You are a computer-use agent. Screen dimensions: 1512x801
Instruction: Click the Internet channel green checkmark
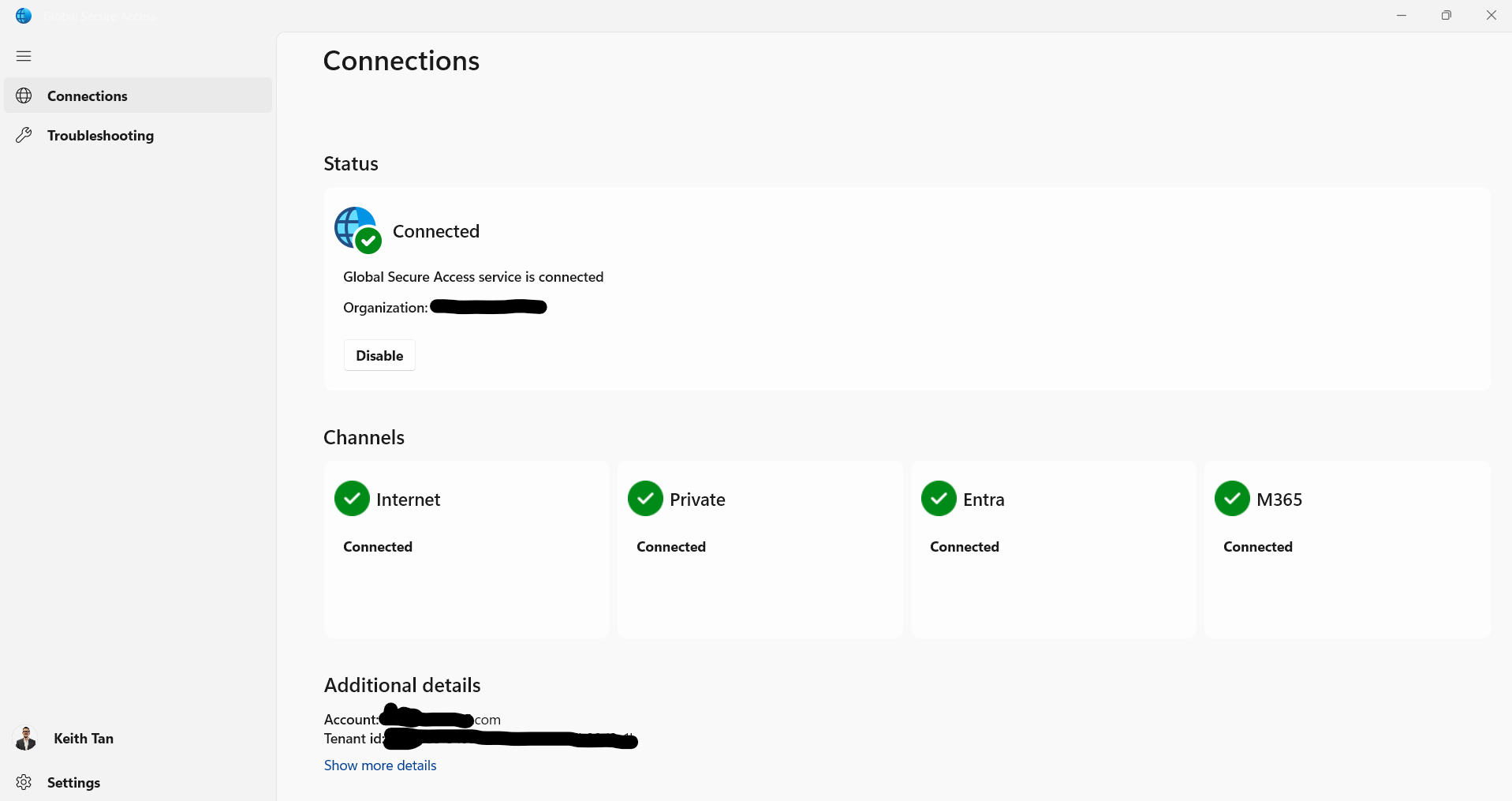(352, 499)
